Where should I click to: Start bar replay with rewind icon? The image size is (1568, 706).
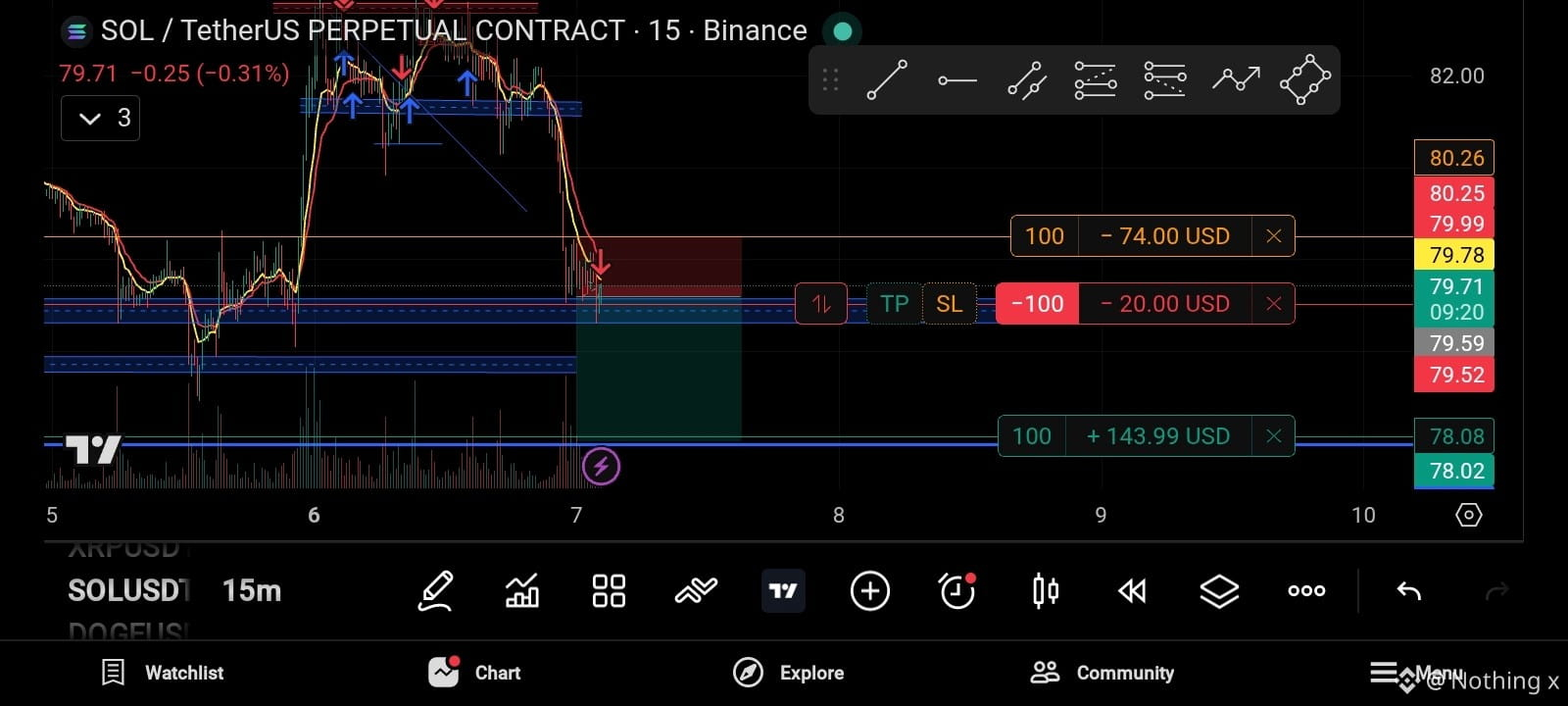pos(1132,591)
